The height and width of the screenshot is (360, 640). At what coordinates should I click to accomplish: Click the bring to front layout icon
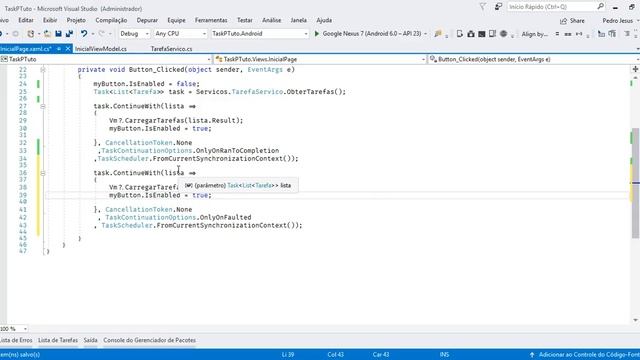[601, 34]
